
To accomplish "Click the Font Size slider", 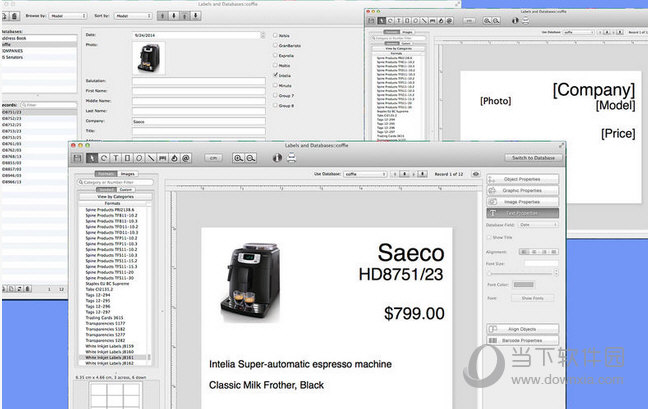I will 520,273.
